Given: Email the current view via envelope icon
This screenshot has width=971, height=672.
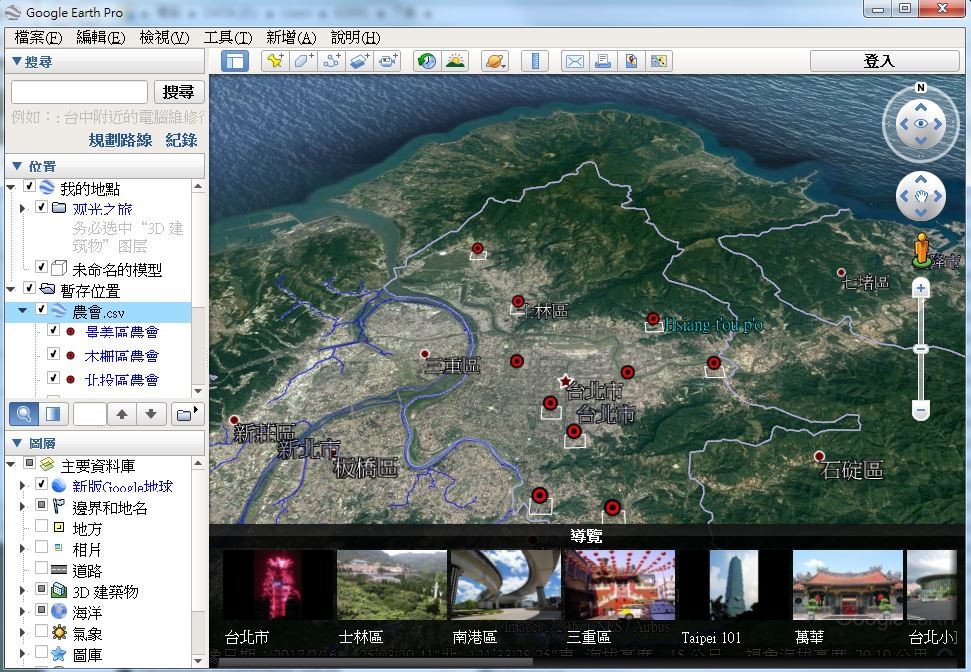Looking at the screenshot, I should 574,61.
